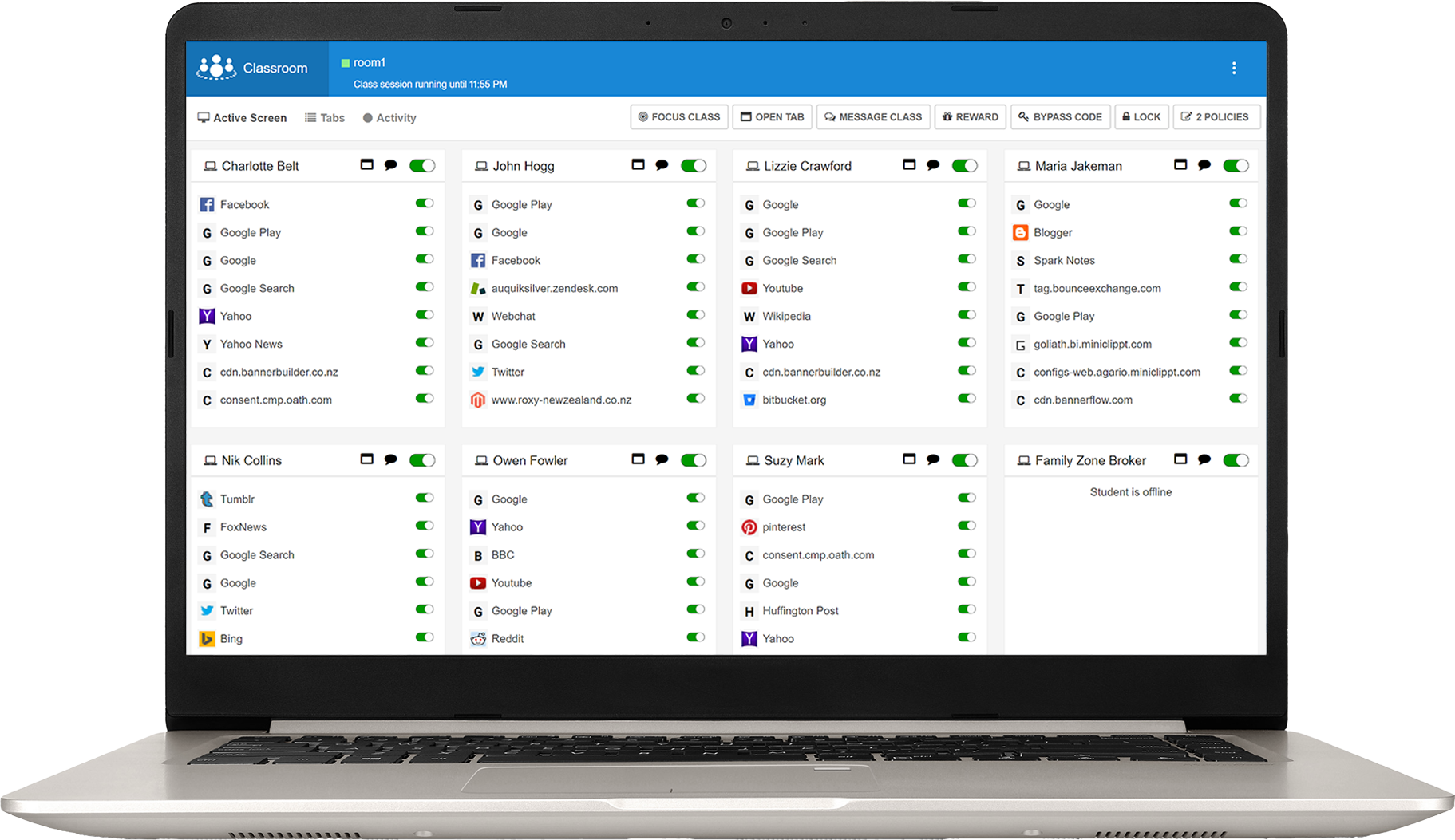
Task: Turn off Wikipedia for Lizzie Crawford
Action: coord(967,314)
